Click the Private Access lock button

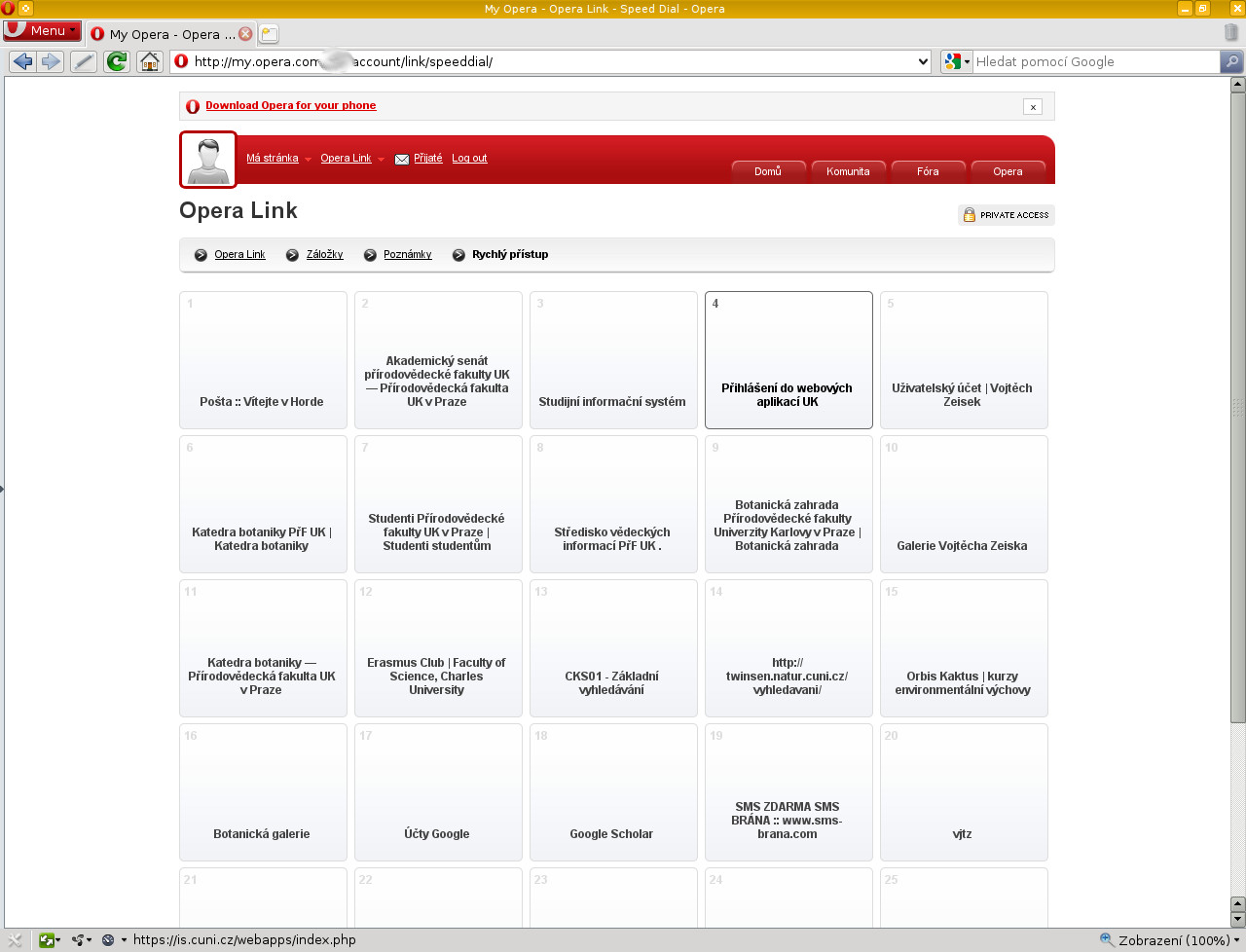[1007, 215]
